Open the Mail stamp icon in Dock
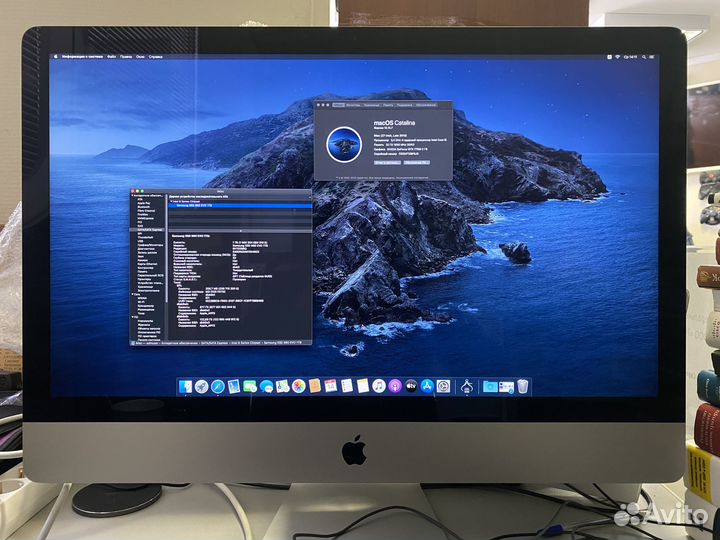Image resolution: width=720 pixels, height=540 pixels. click(x=233, y=386)
